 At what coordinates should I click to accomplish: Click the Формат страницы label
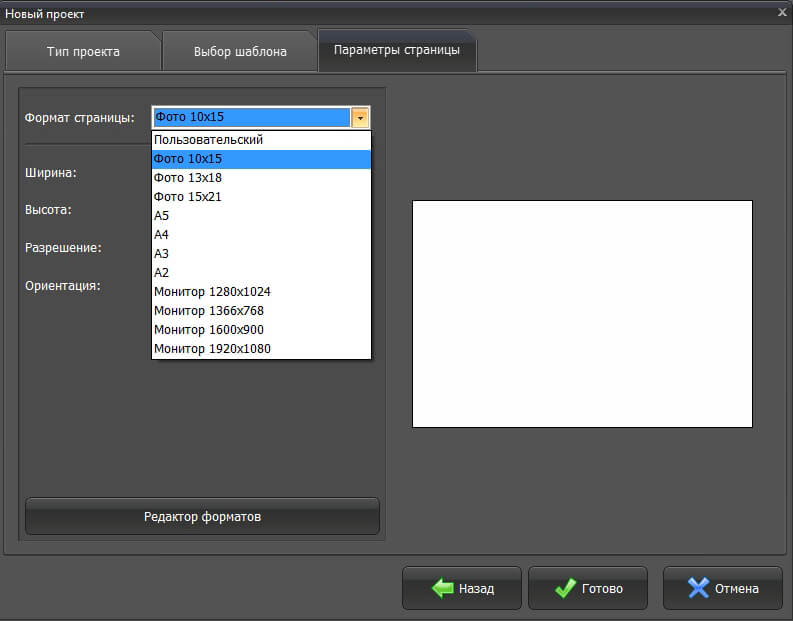(x=80, y=118)
